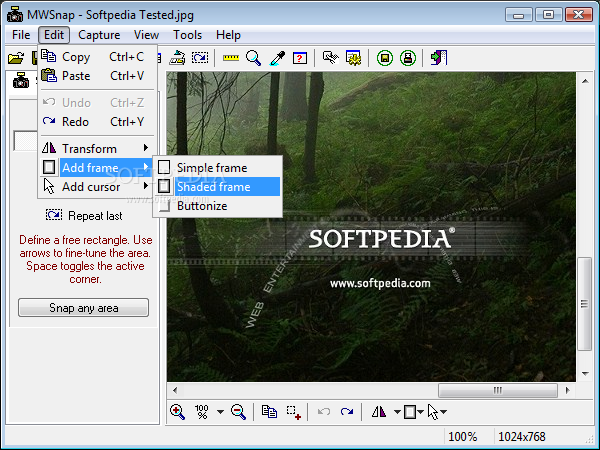This screenshot has width=600, height=450.
Task: Expand the frame dropdown in bottom toolbar
Action: [420, 412]
